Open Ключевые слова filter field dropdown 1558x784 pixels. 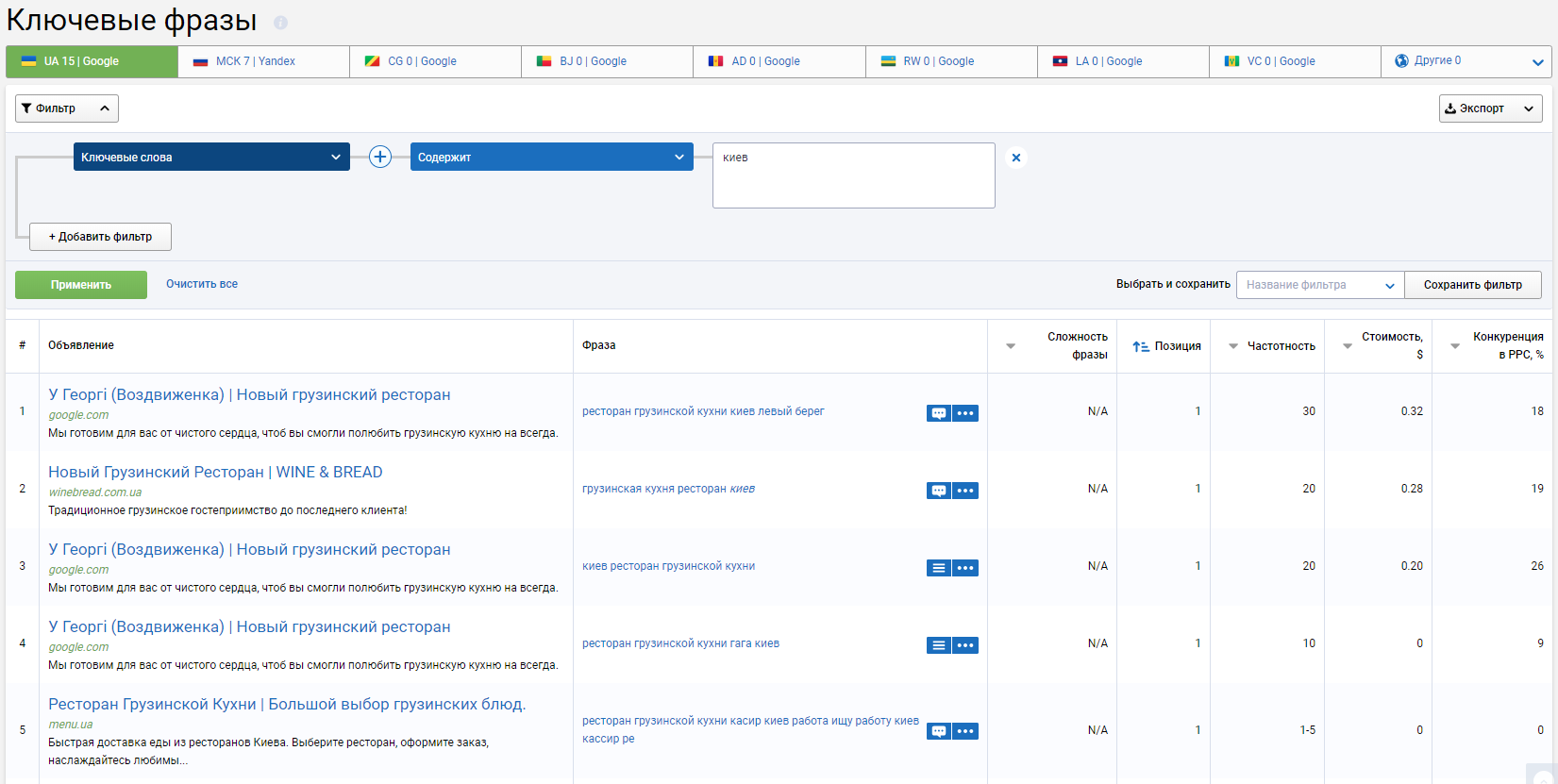pos(211,157)
